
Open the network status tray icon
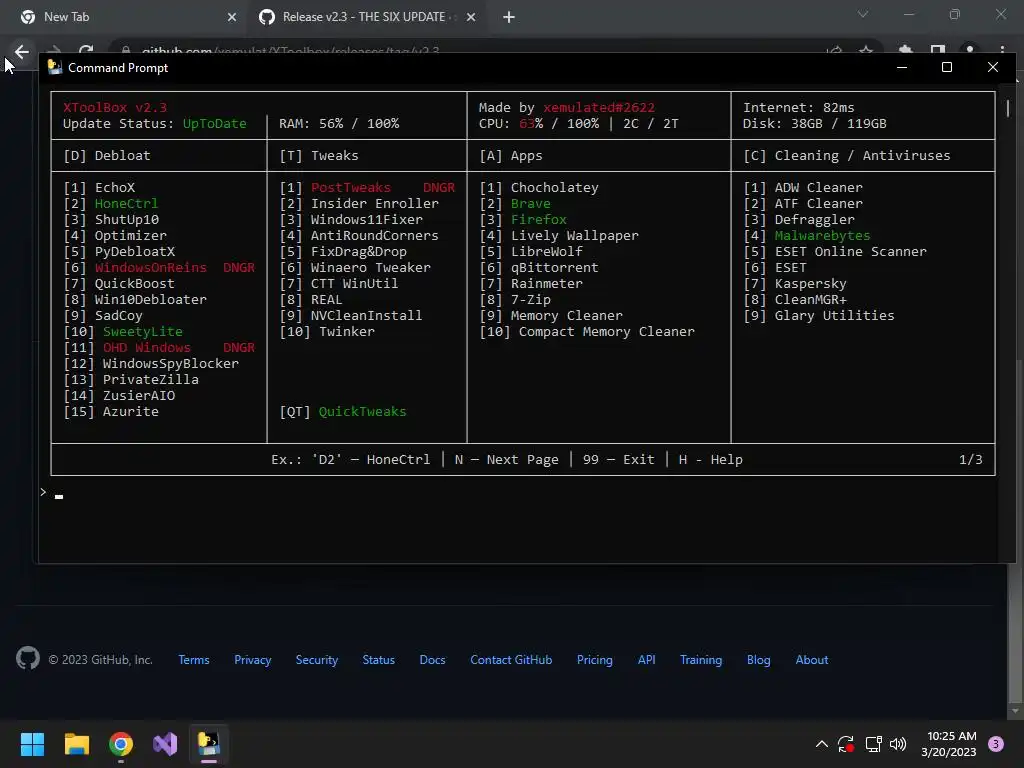click(873, 744)
